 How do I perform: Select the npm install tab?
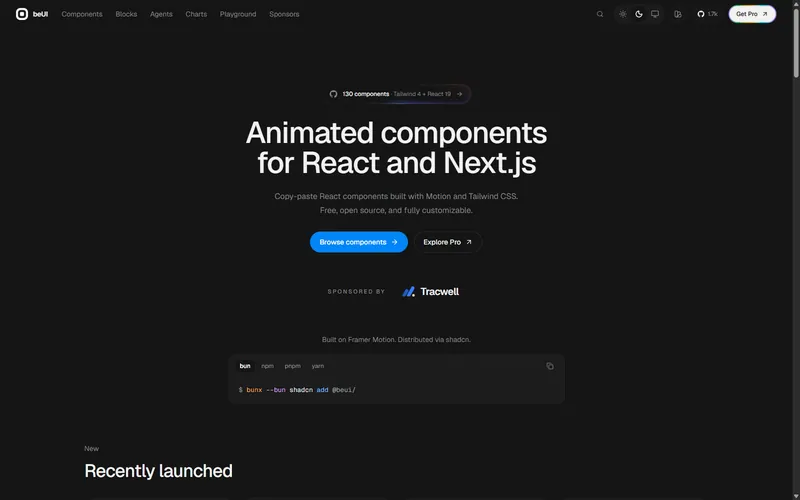[267, 366]
